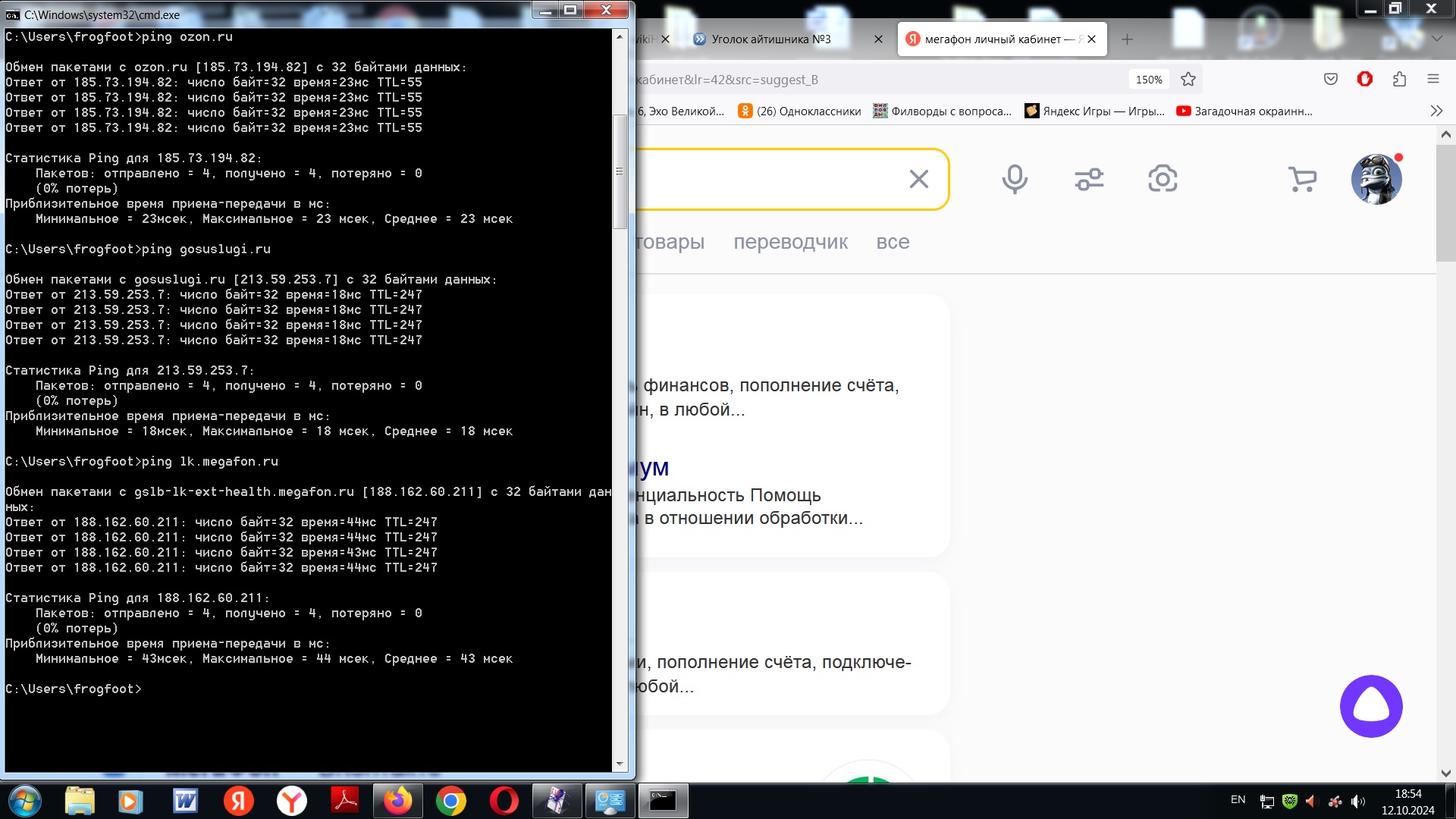
Task: Open Dr.Web green spider tray icon
Action: [1289, 801]
